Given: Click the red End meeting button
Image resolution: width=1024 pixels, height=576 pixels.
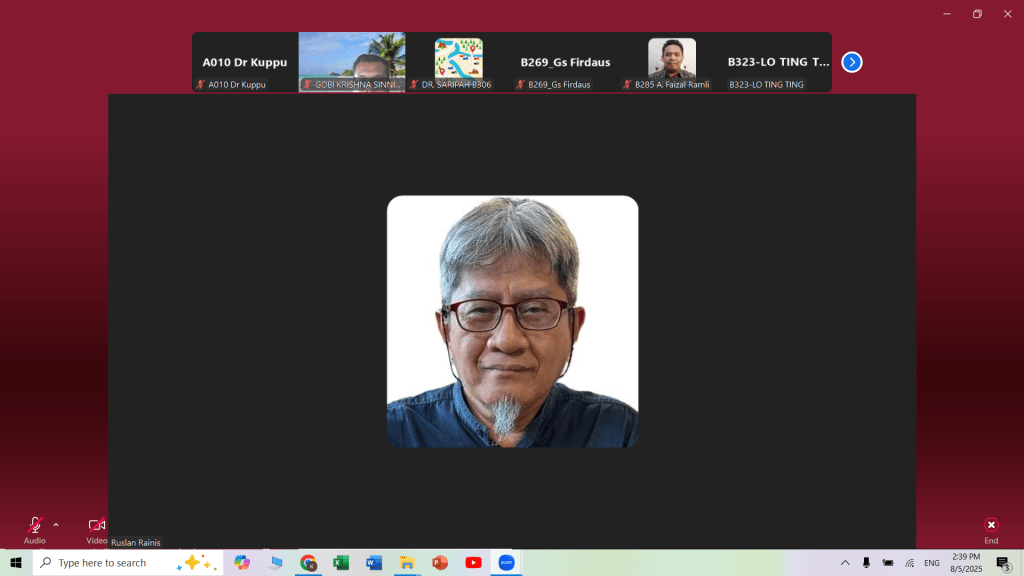Looking at the screenshot, I should 990,526.
